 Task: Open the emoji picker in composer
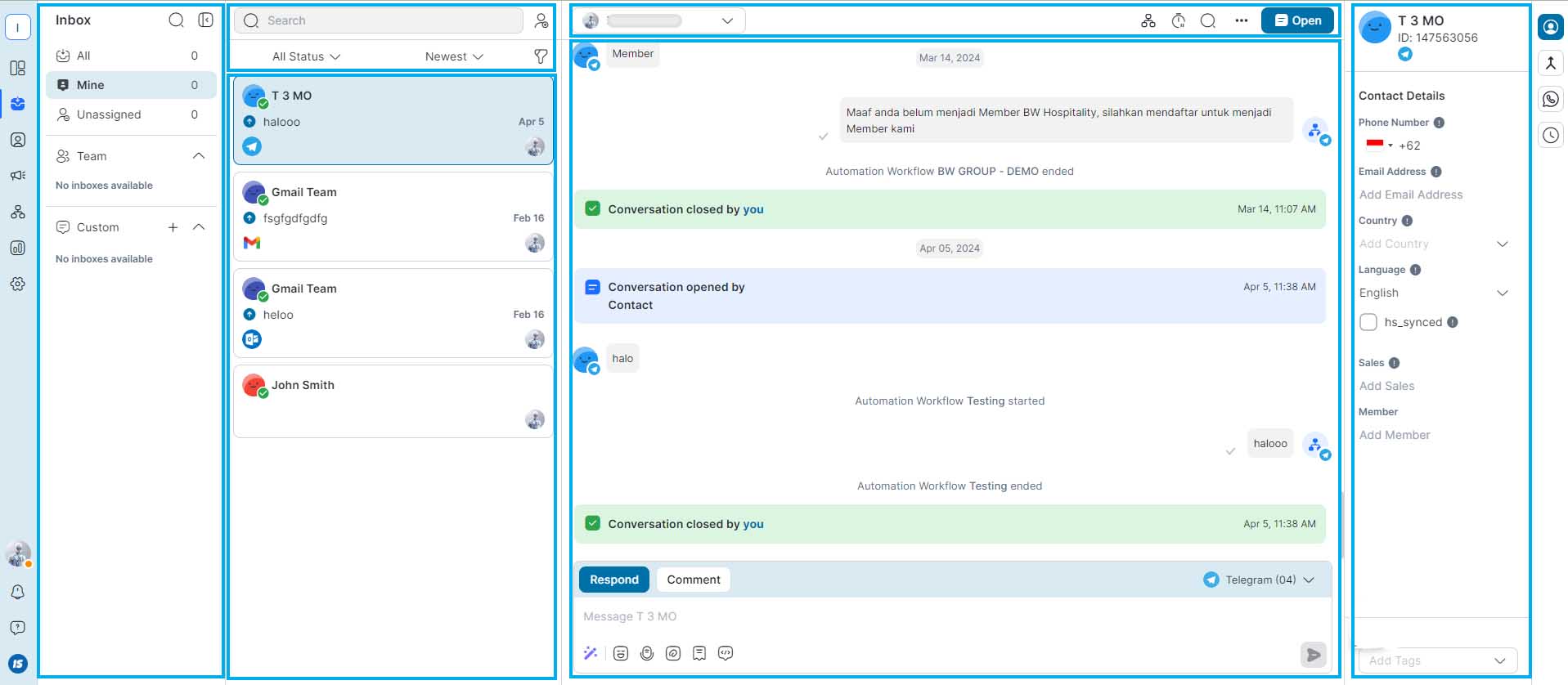click(621, 653)
